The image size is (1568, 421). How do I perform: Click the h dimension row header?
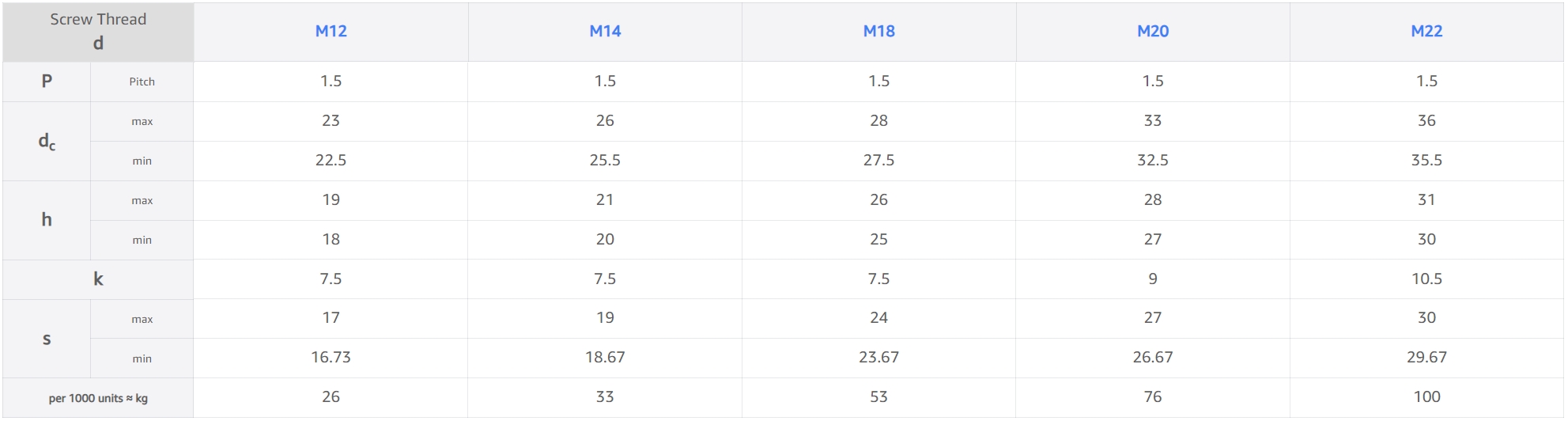click(47, 220)
